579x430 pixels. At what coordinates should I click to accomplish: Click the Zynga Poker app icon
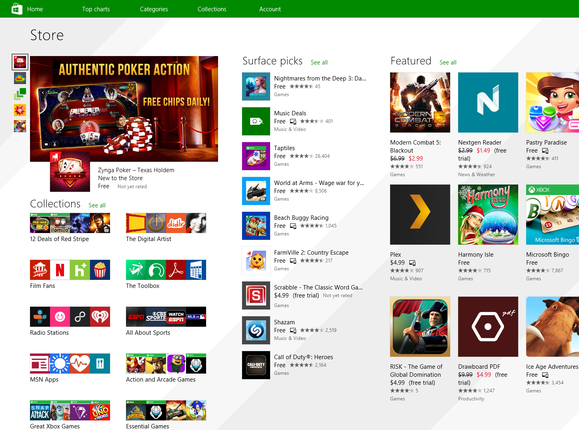pos(70,171)
